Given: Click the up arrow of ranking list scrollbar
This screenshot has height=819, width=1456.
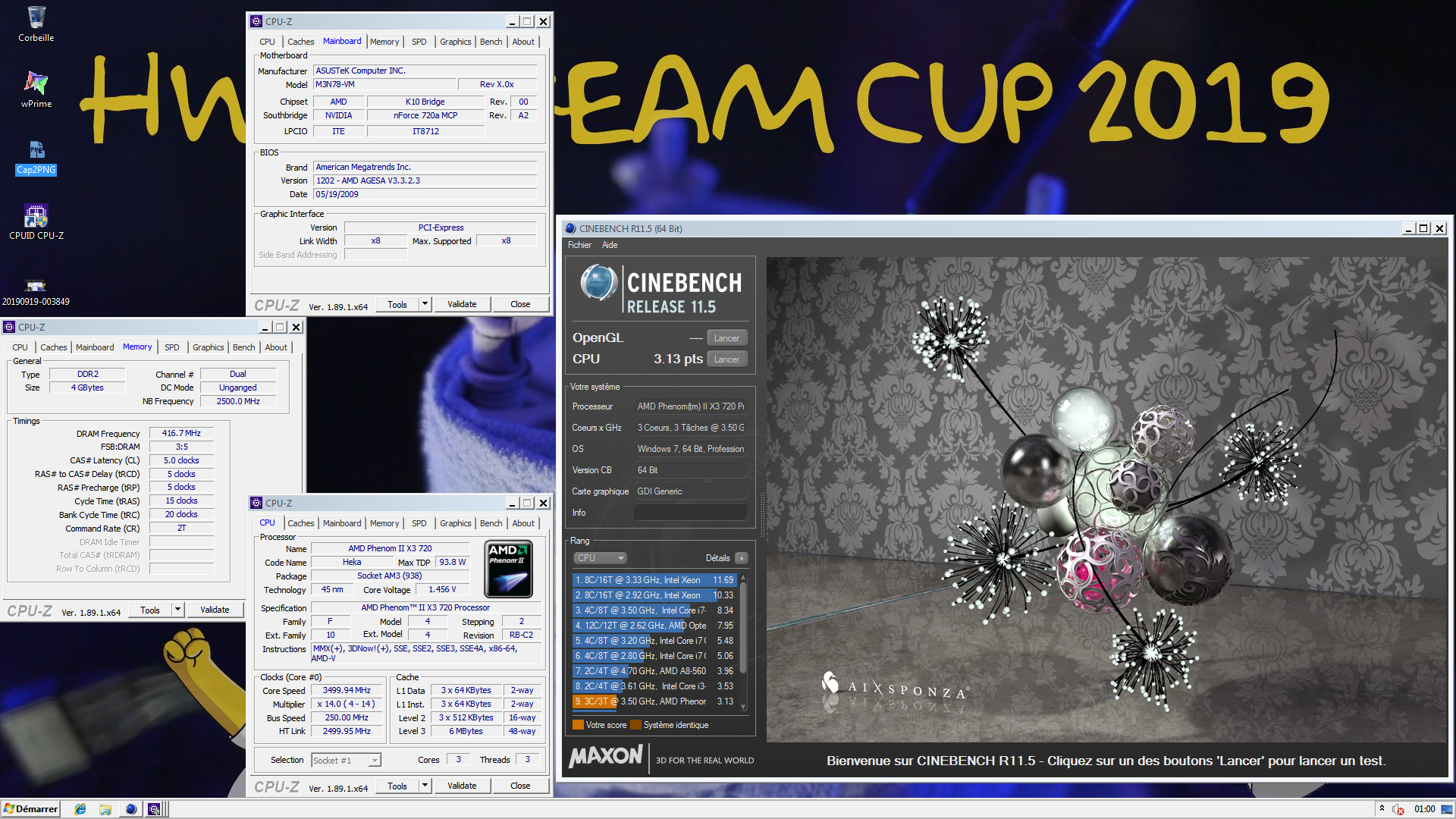Looking at the screenshot, I should coord(743,578).
